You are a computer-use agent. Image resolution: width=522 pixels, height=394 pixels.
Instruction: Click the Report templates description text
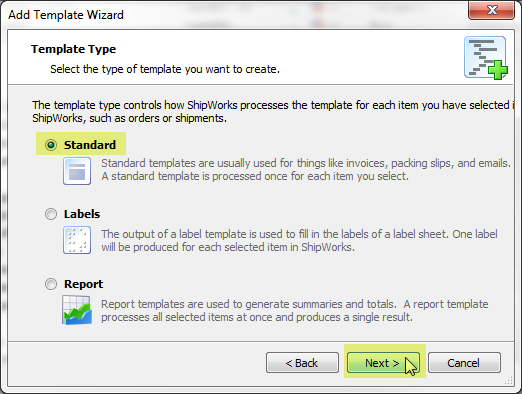295,311
